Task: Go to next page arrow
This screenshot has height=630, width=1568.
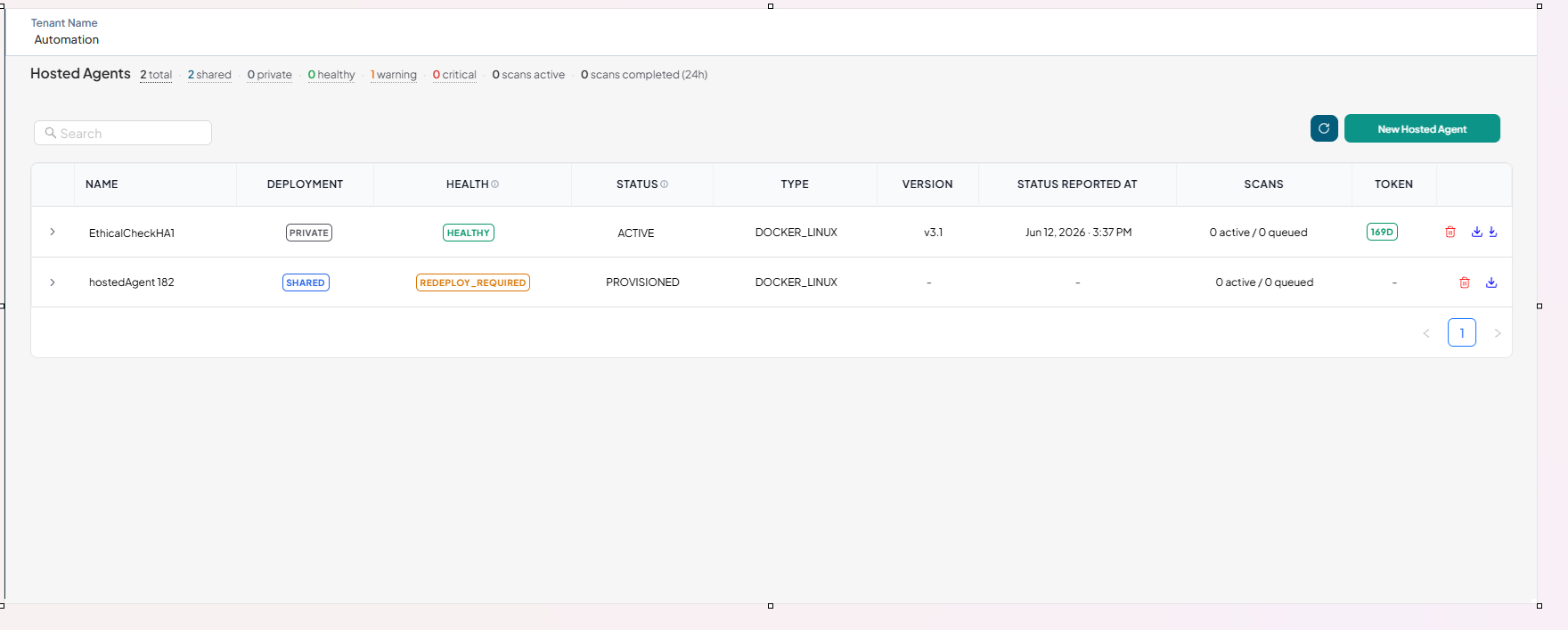Action: point(1498,333)
